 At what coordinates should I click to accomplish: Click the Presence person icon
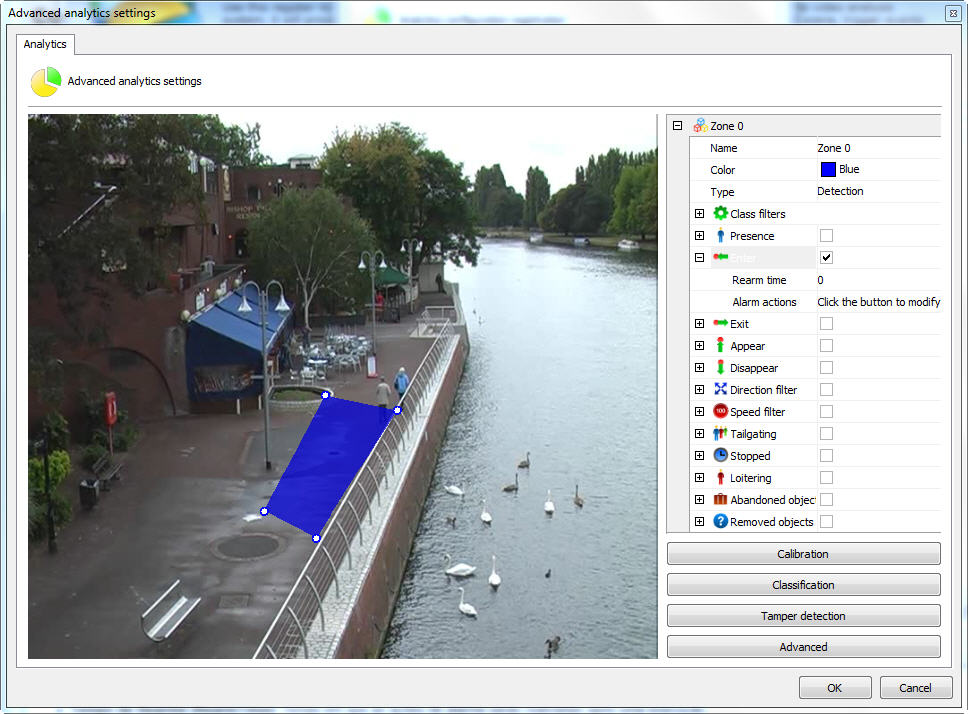point(720,235)
